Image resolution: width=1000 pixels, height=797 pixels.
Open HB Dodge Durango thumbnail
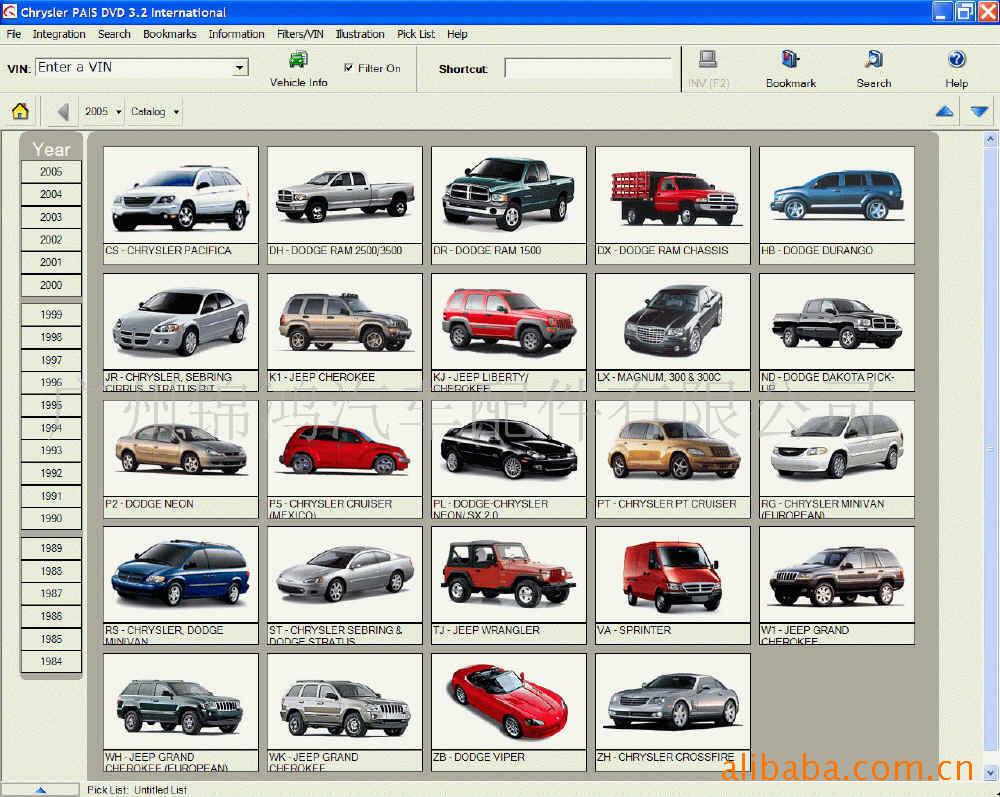pyautogui.click(x=836, y=194)
